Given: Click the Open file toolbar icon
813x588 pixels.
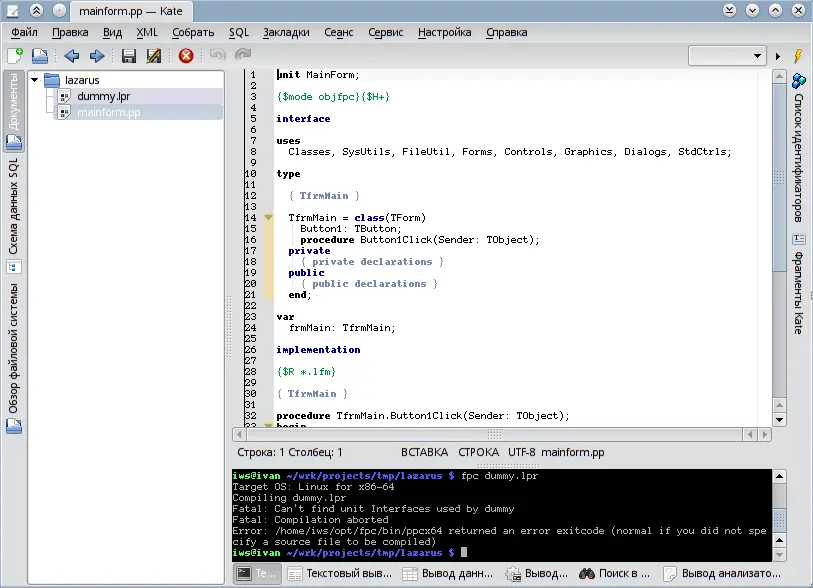Looking at the screenshot, I should tap(40, 55).
